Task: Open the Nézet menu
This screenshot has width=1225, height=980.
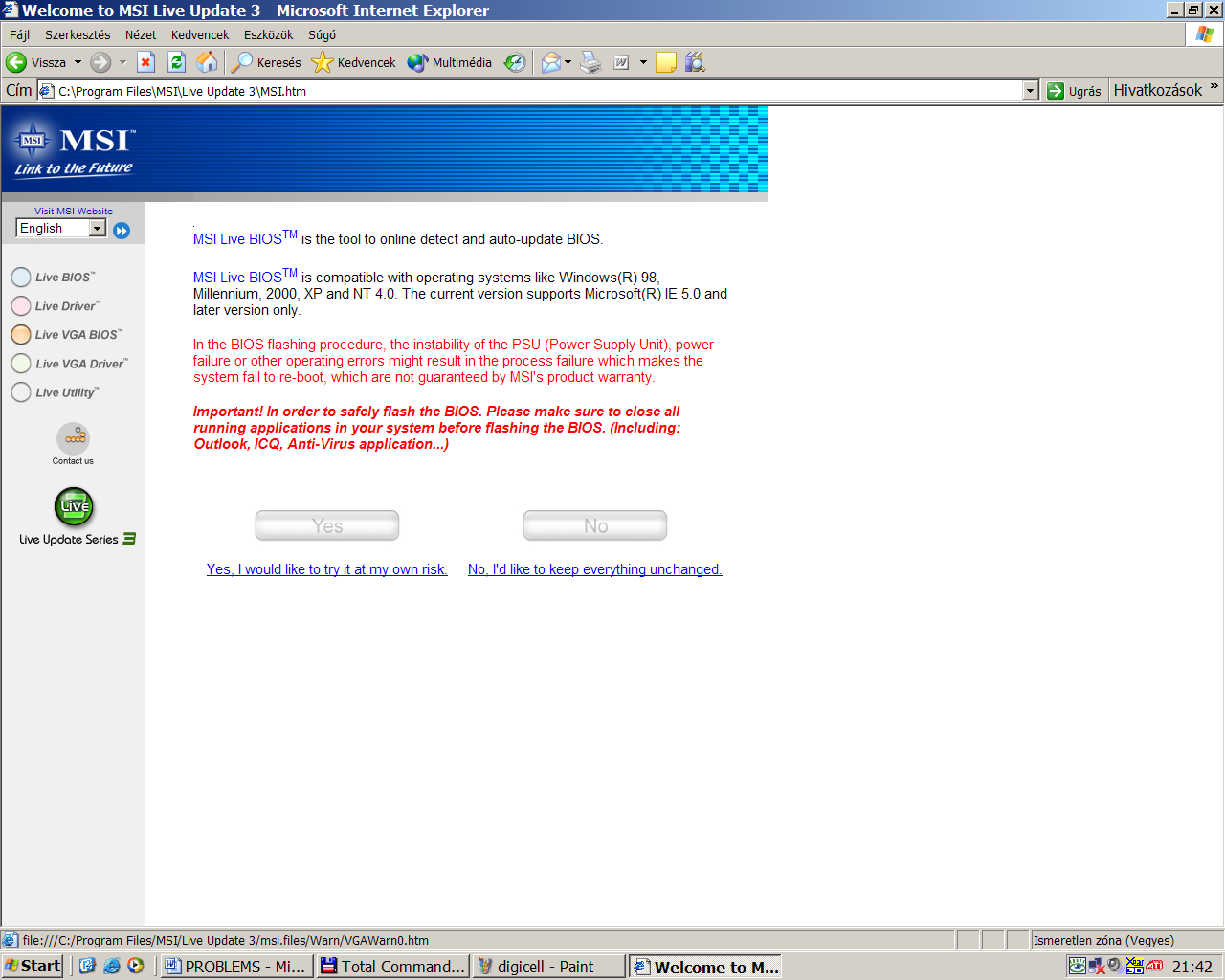Action: (x=141, y=34)
